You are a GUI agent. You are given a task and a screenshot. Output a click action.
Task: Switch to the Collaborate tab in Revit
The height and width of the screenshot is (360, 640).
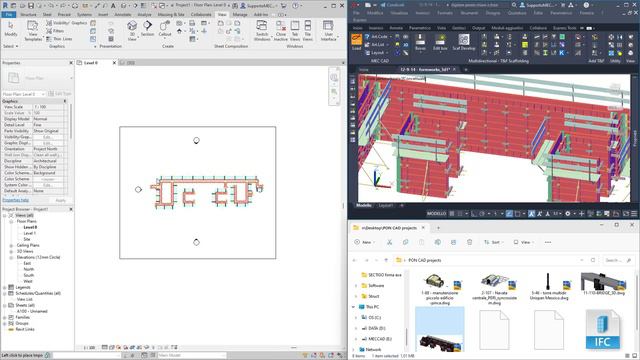pos(201,14)
